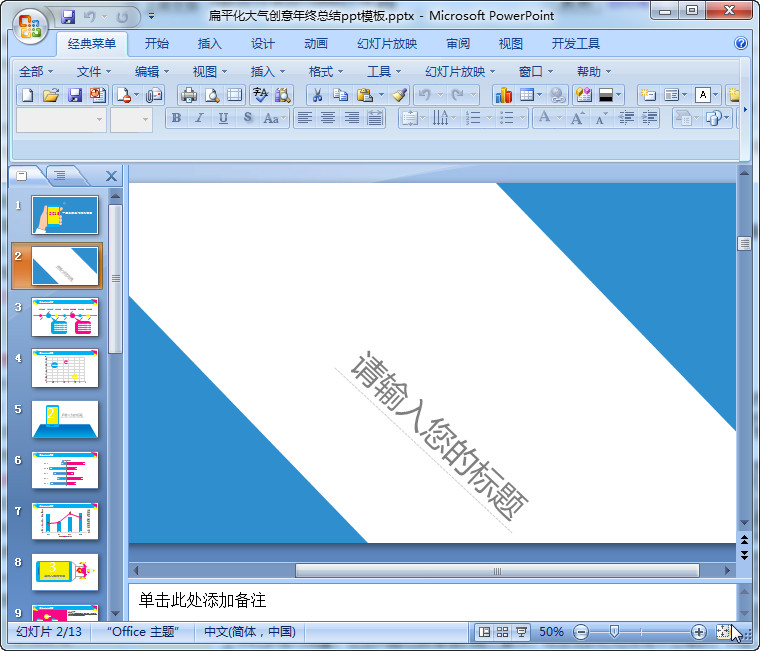Toggle underline formatting
The image size is (760, 651).
(223, 118)
